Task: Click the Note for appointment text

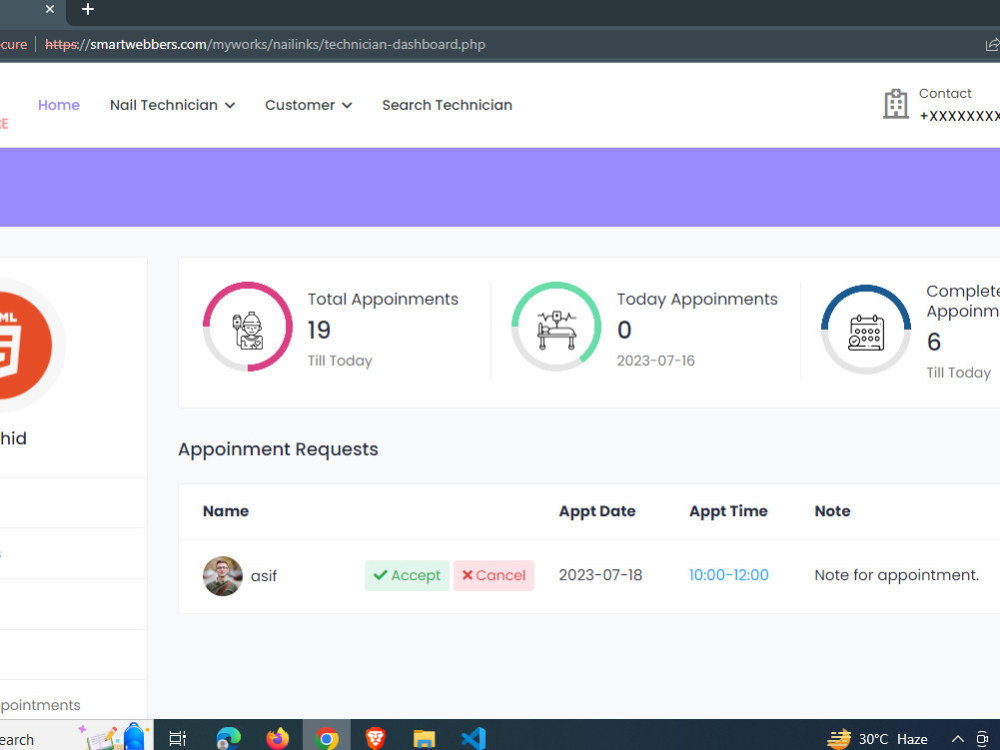Action: (896, 575)
